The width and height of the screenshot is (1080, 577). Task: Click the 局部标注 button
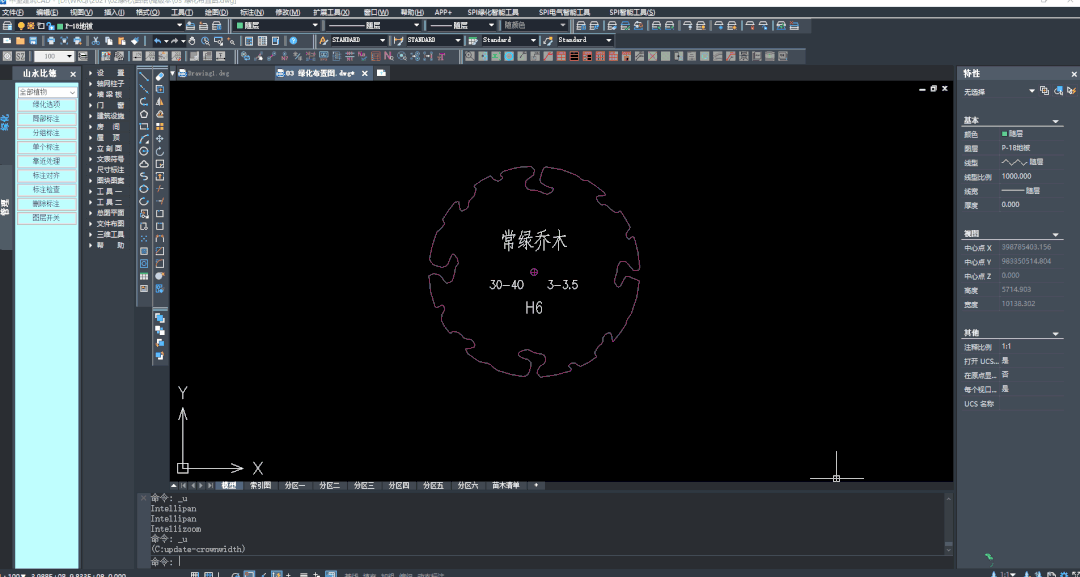tap(47, 119)
